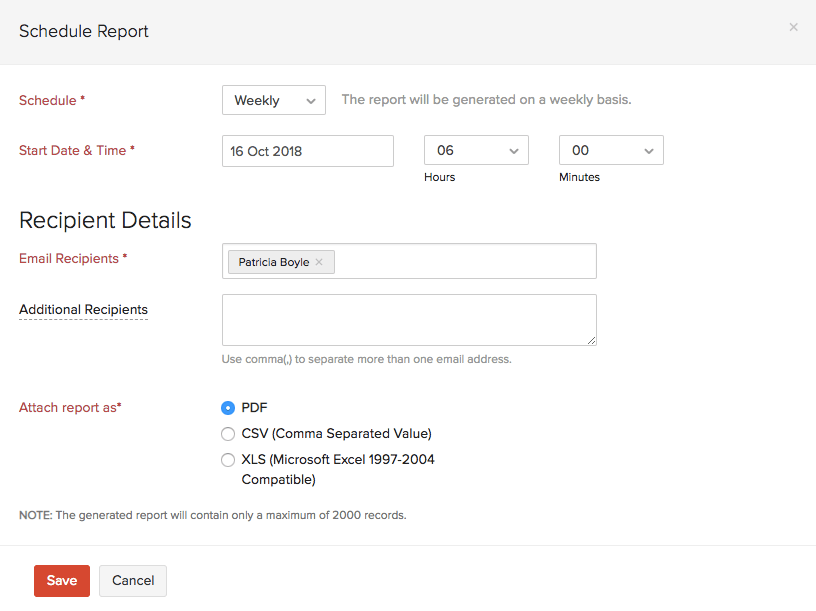
Task: Select the XLS Microsoft Excel radio button
Action: coord(228,460)
